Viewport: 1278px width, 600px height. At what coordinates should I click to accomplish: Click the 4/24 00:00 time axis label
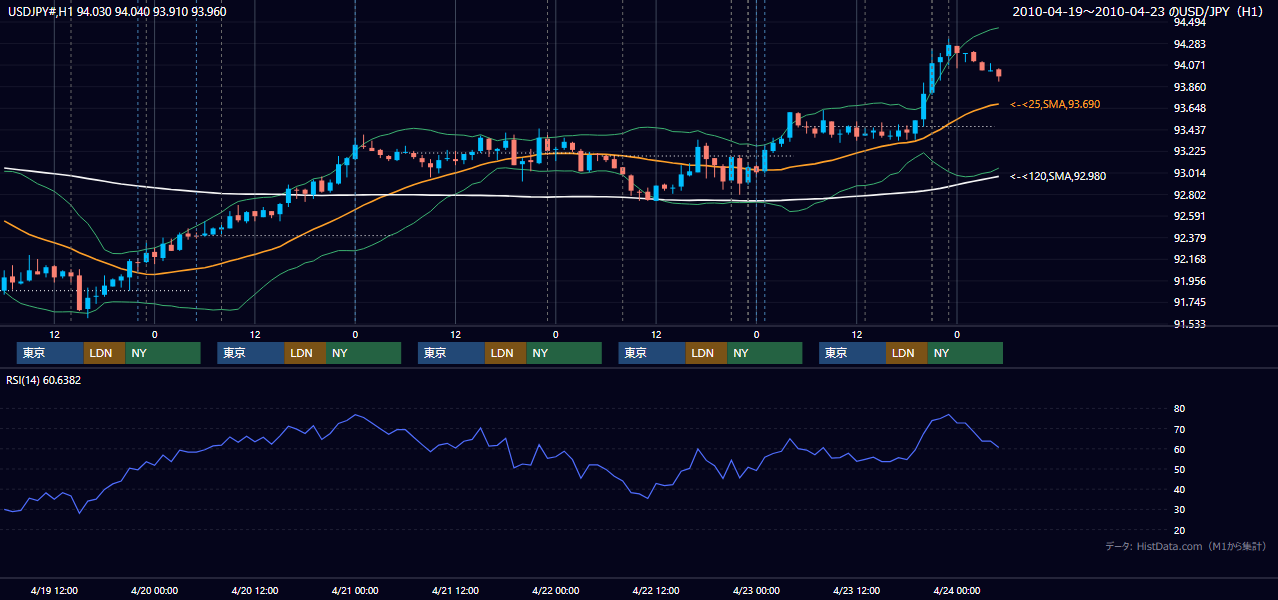(956, 591)
